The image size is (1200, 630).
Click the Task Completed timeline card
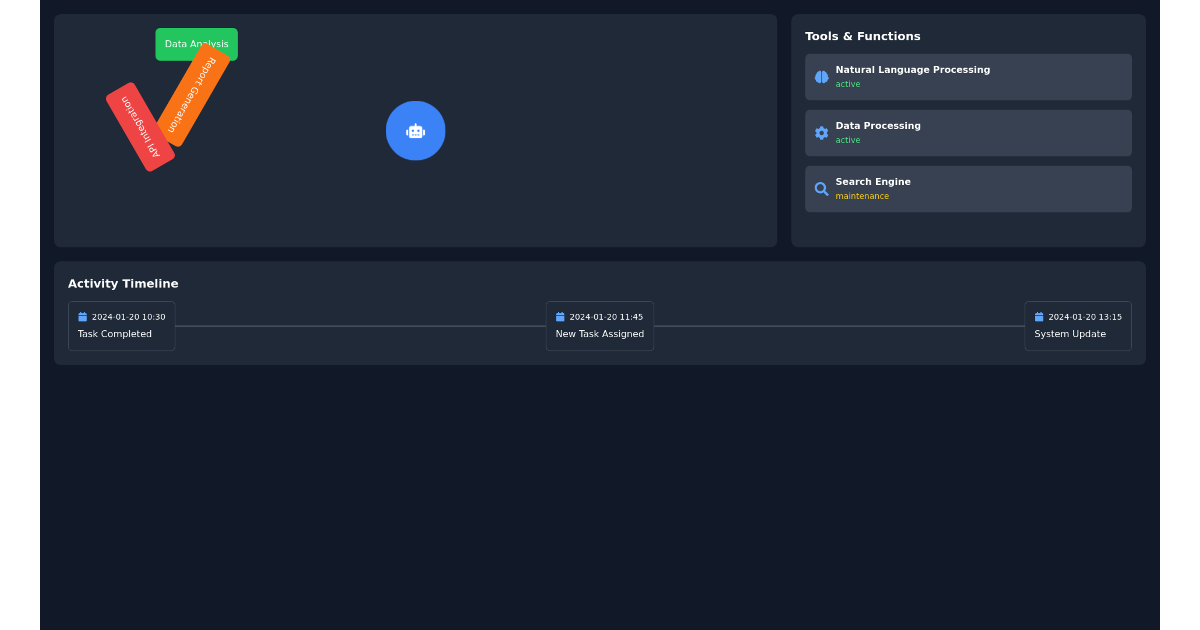coord(121,325)
